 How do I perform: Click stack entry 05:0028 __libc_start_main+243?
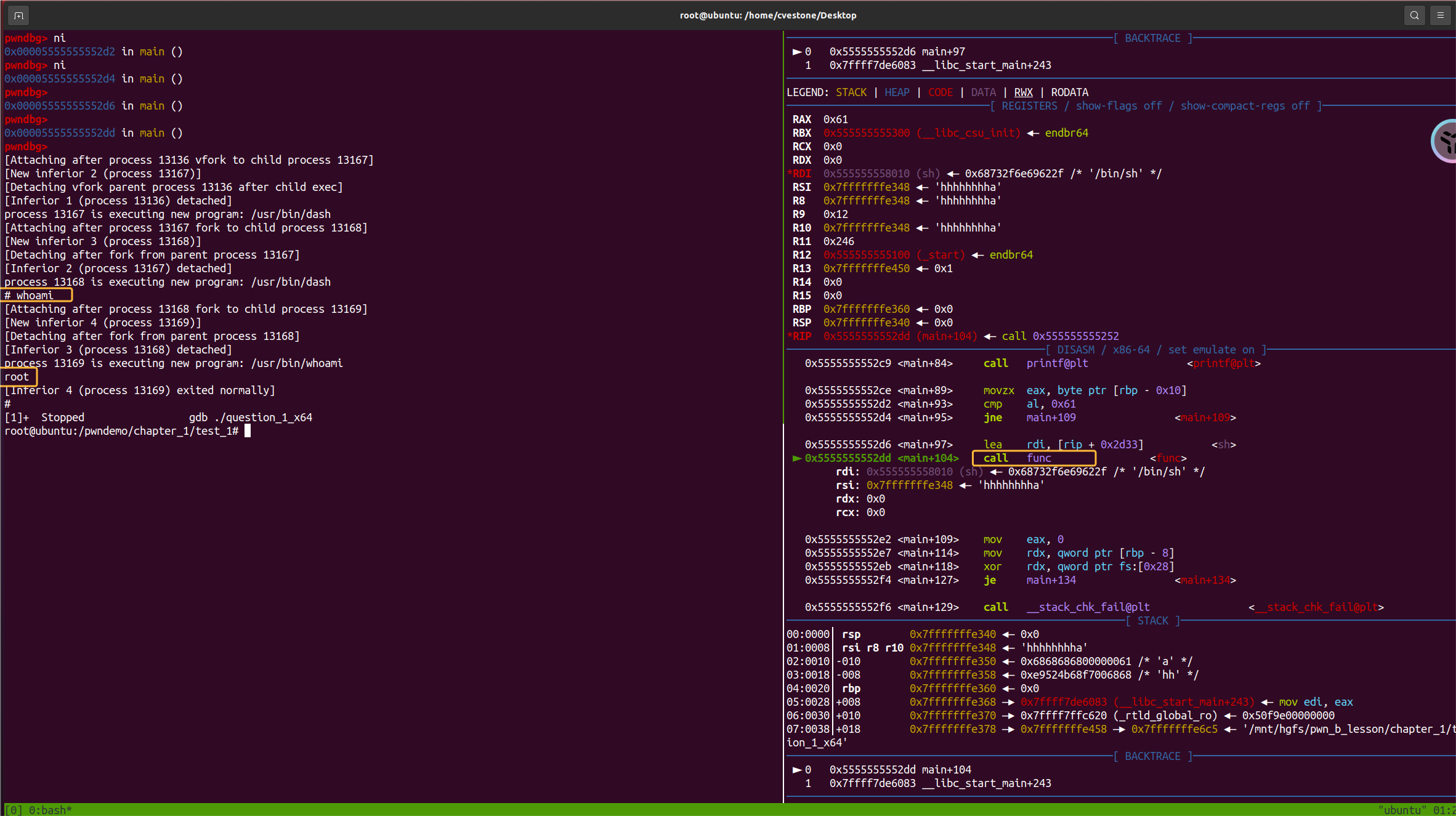coord(1069,702)
